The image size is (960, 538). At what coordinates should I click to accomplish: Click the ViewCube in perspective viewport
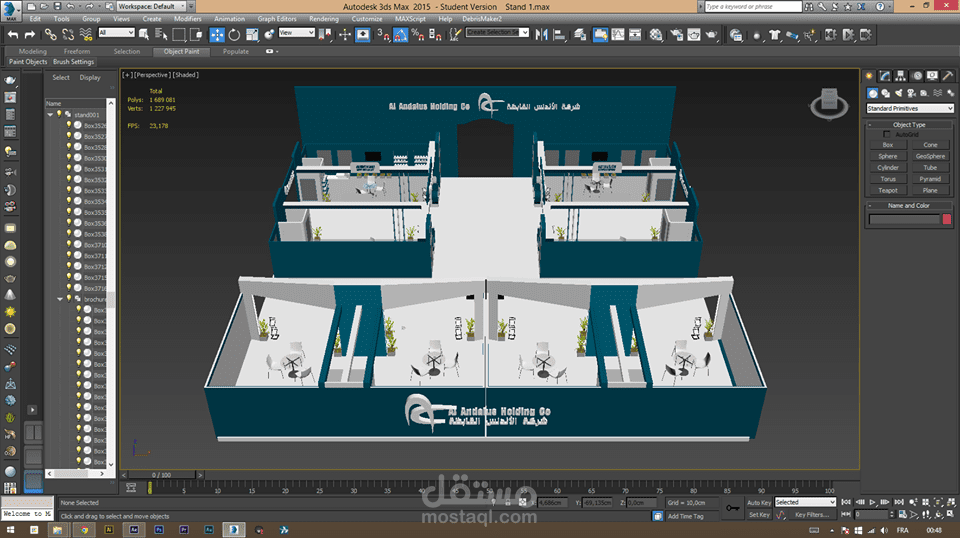[x=830, y=103]
